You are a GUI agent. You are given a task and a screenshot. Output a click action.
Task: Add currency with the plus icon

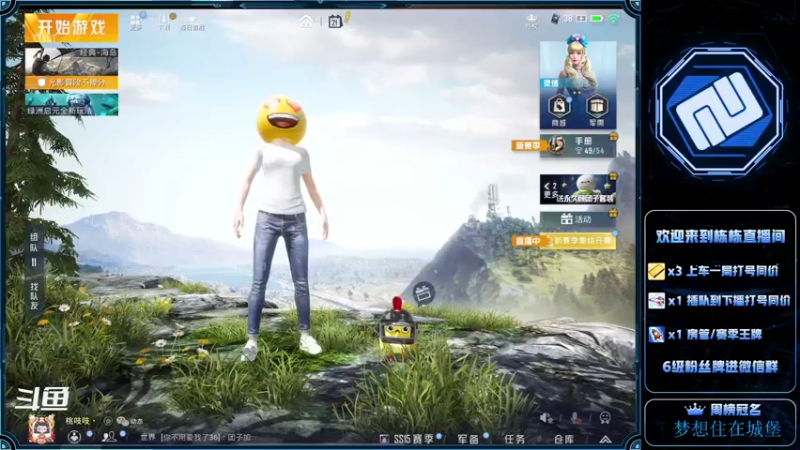(581, 19)
